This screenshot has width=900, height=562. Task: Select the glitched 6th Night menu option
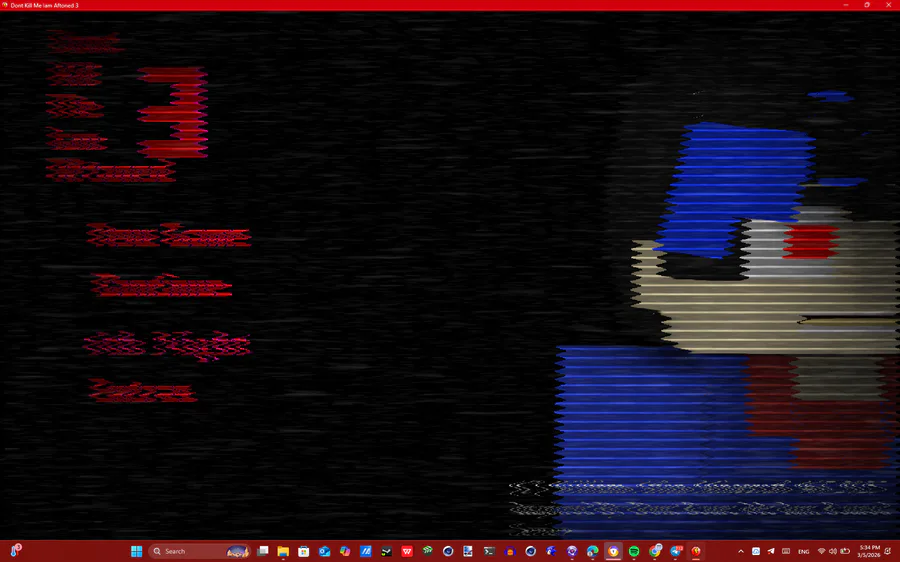point(166,345)
